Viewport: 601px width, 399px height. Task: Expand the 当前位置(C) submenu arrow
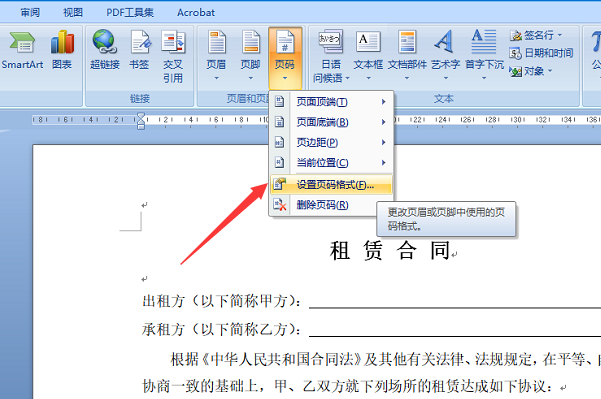coord(383,163)
